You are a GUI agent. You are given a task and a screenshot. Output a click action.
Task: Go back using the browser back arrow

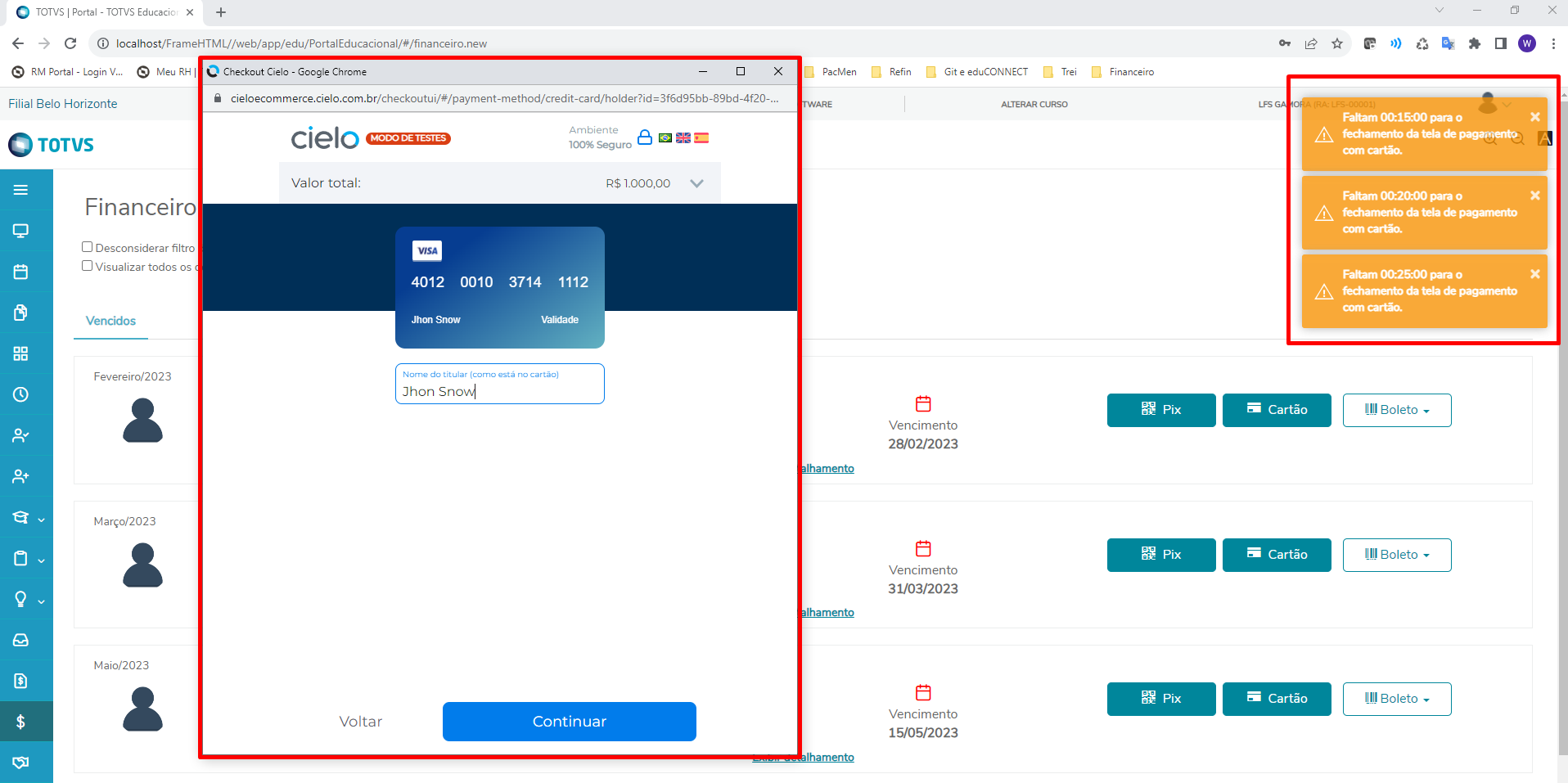point(18,43)
